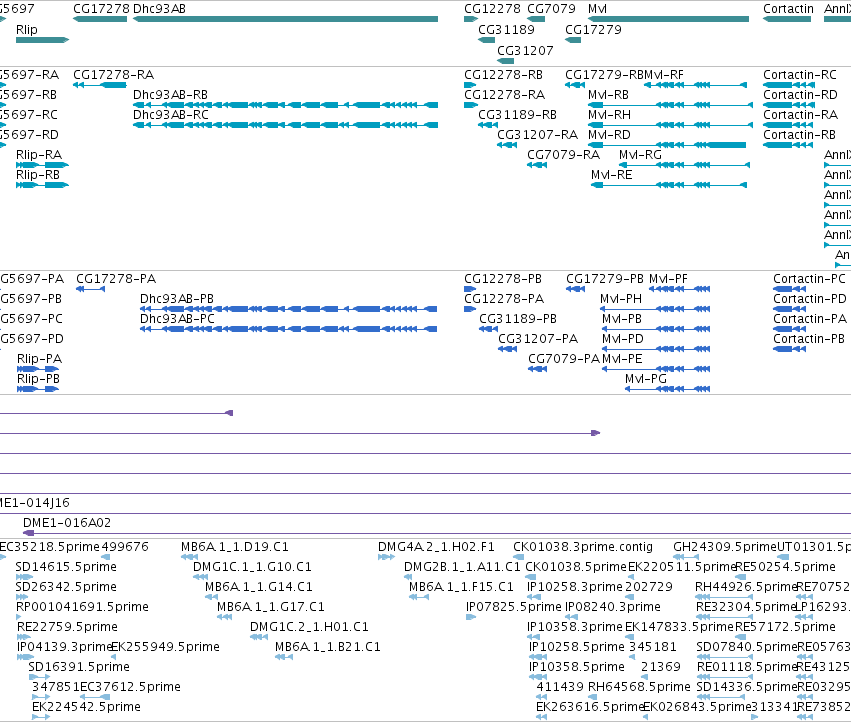
Task: Click the Mvl-PD protein label
Action: coord(623,339)
